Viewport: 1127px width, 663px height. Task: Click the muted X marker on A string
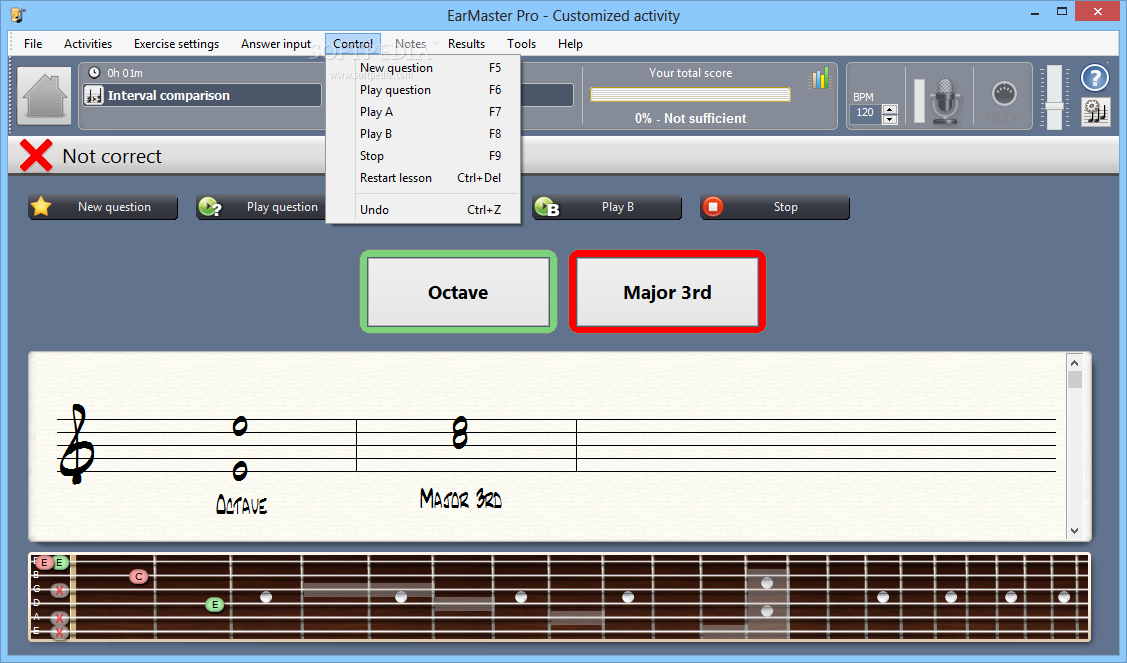pos(60,618)
